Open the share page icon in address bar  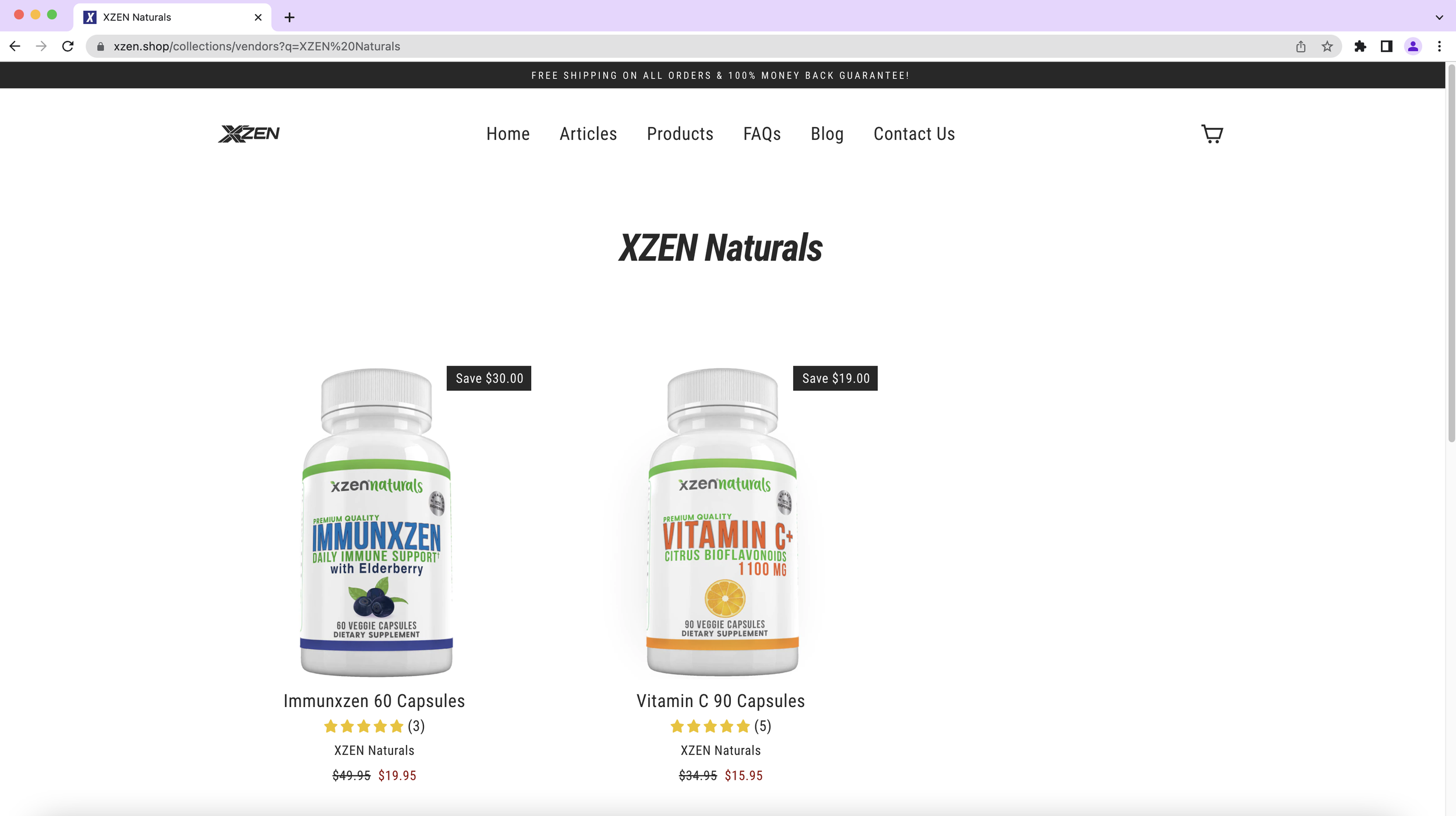pyautogui.click(x=1300, y=47)
